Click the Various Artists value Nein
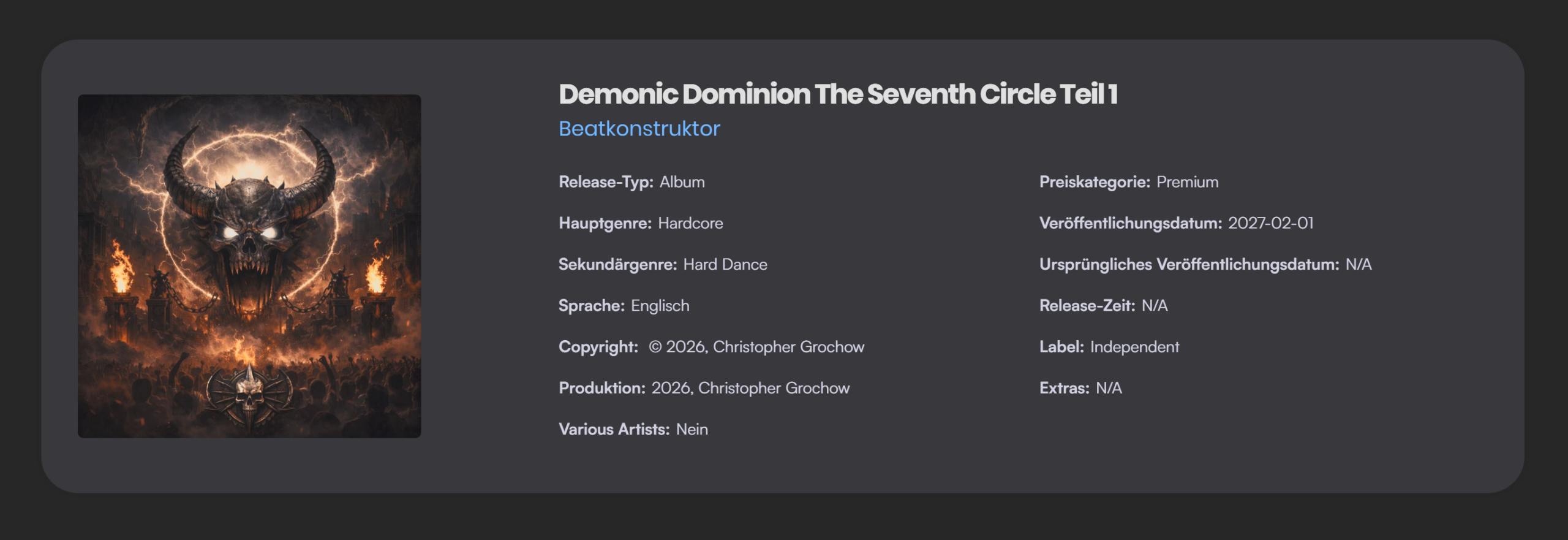The width and height of the screenshot is (1568, 540). [692, 429]
